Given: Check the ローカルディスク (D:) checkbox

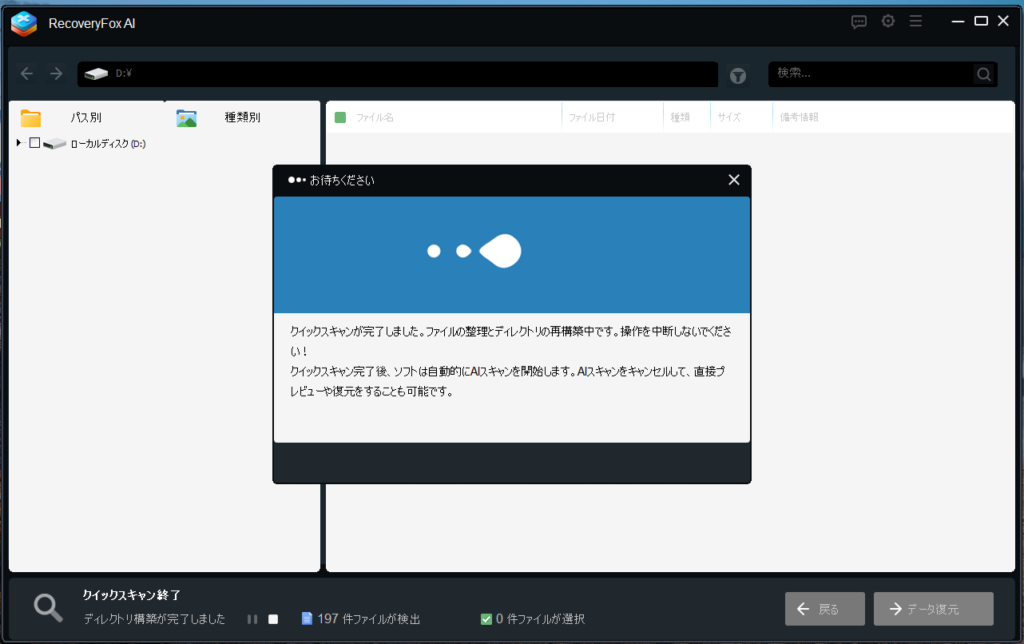Looking at the screenshot, I should click(35, 143).
